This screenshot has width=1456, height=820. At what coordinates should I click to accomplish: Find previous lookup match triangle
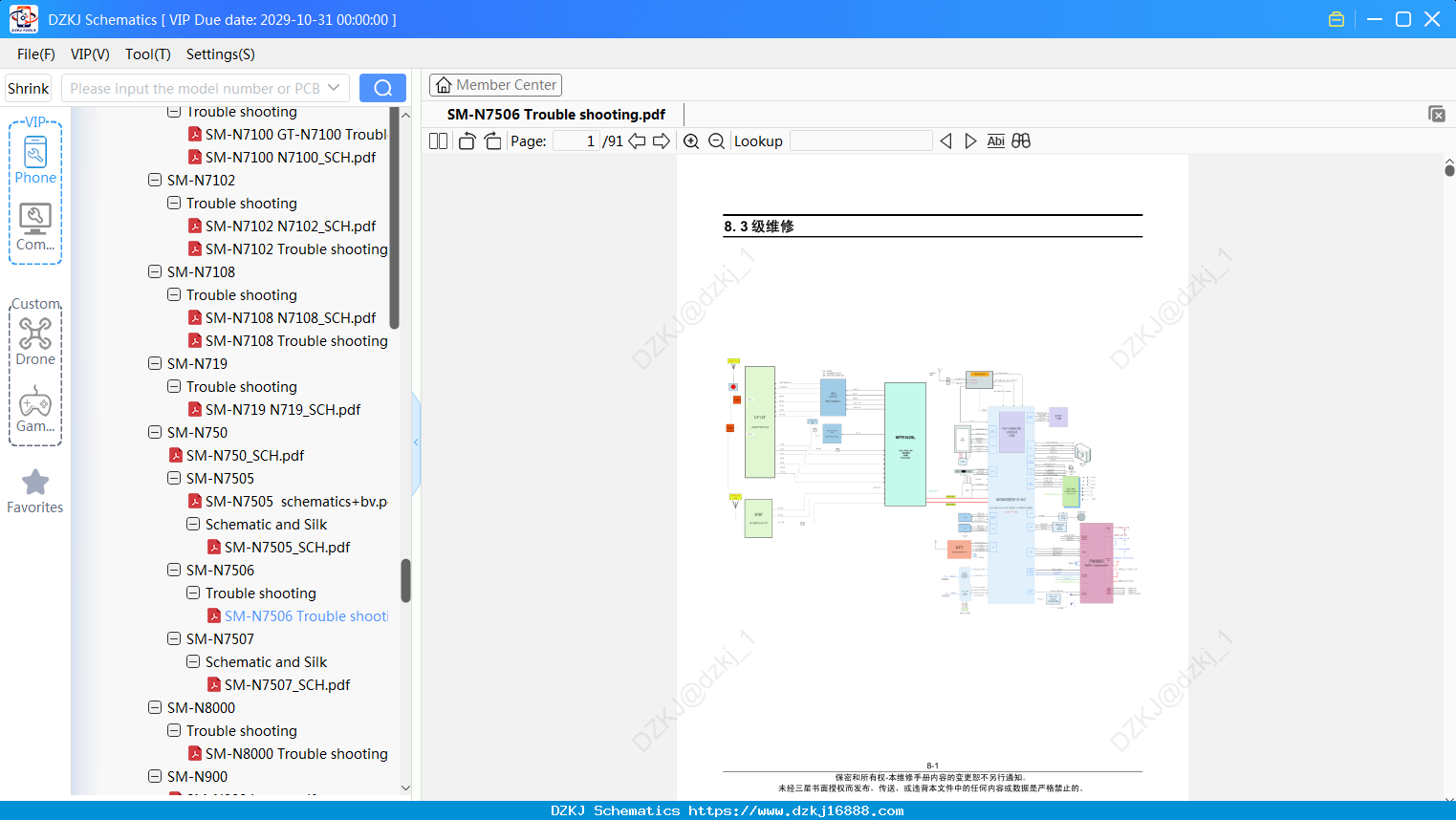(945, 141)
